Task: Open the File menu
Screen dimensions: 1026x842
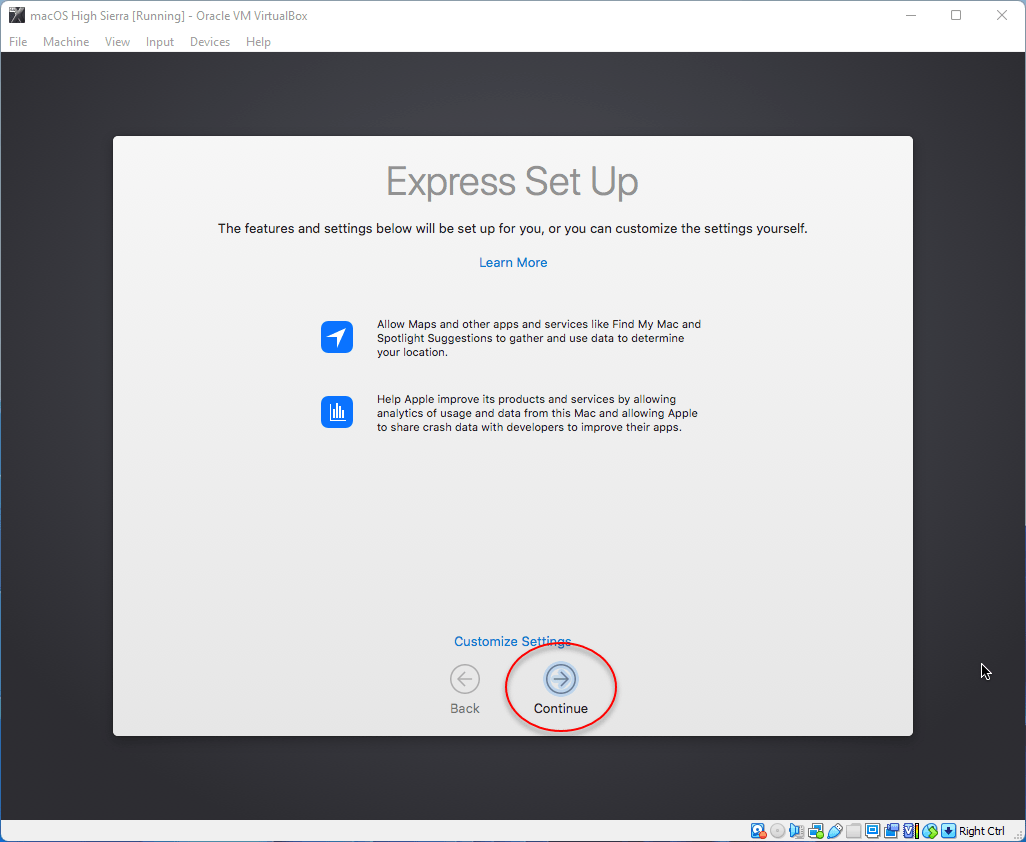Action: 18,42
